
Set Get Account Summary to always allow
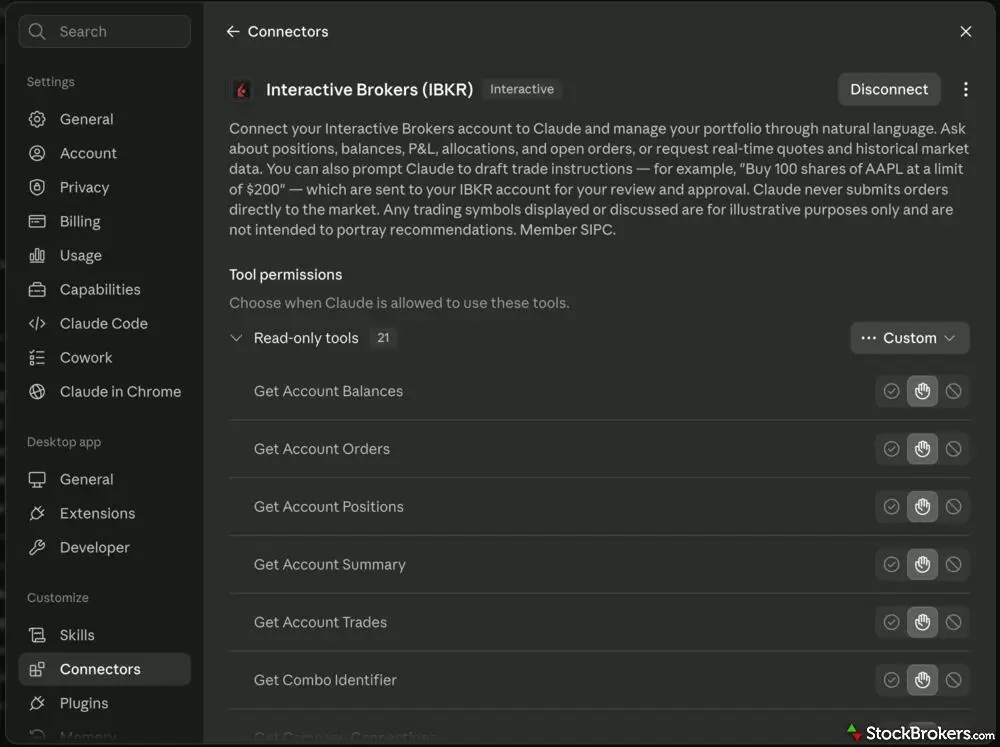[891, 565]
